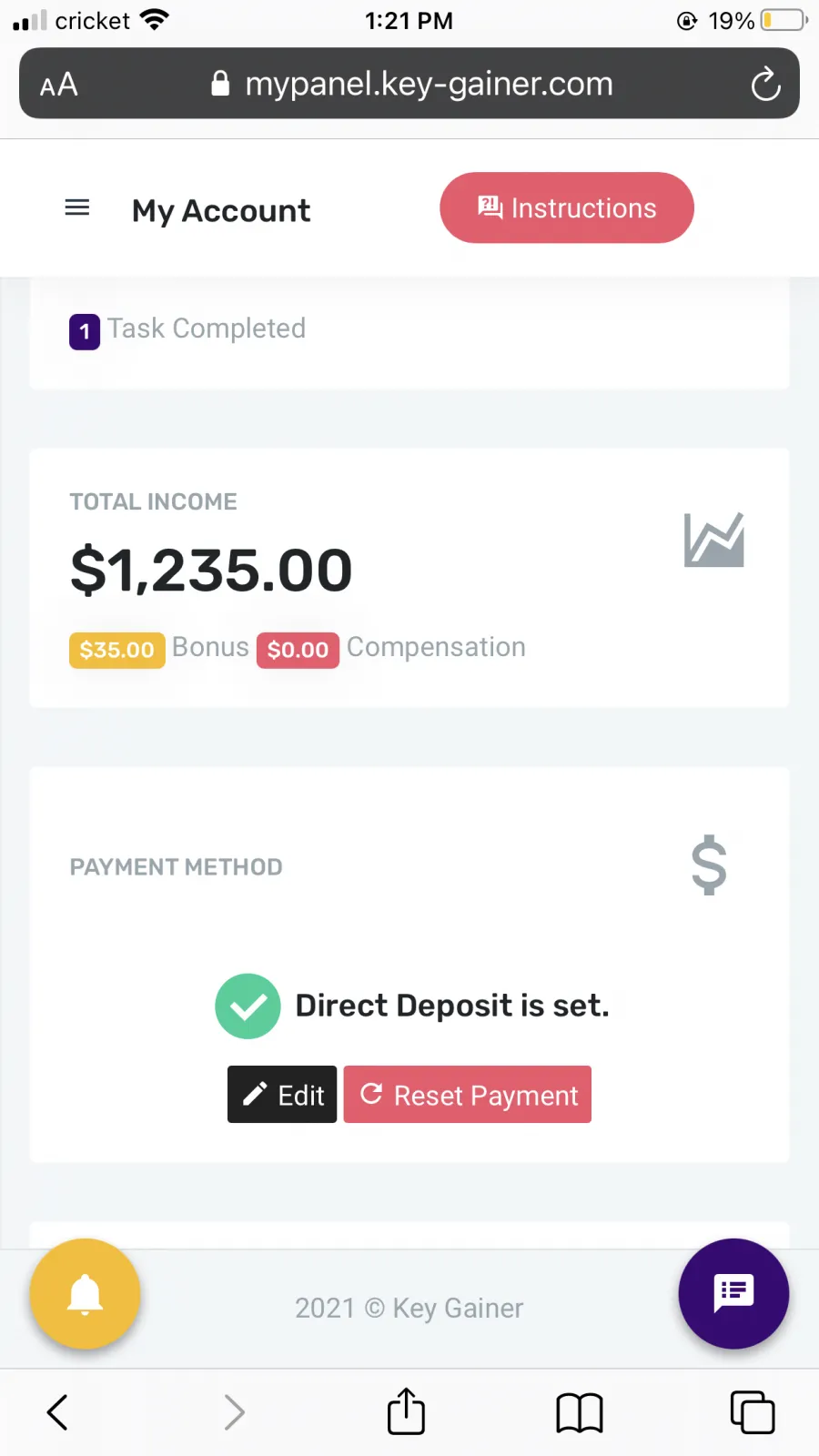Screen dimensions: 819x1456
Task: Open Safari bookmarks book icon
Action: coord(579,1413)
